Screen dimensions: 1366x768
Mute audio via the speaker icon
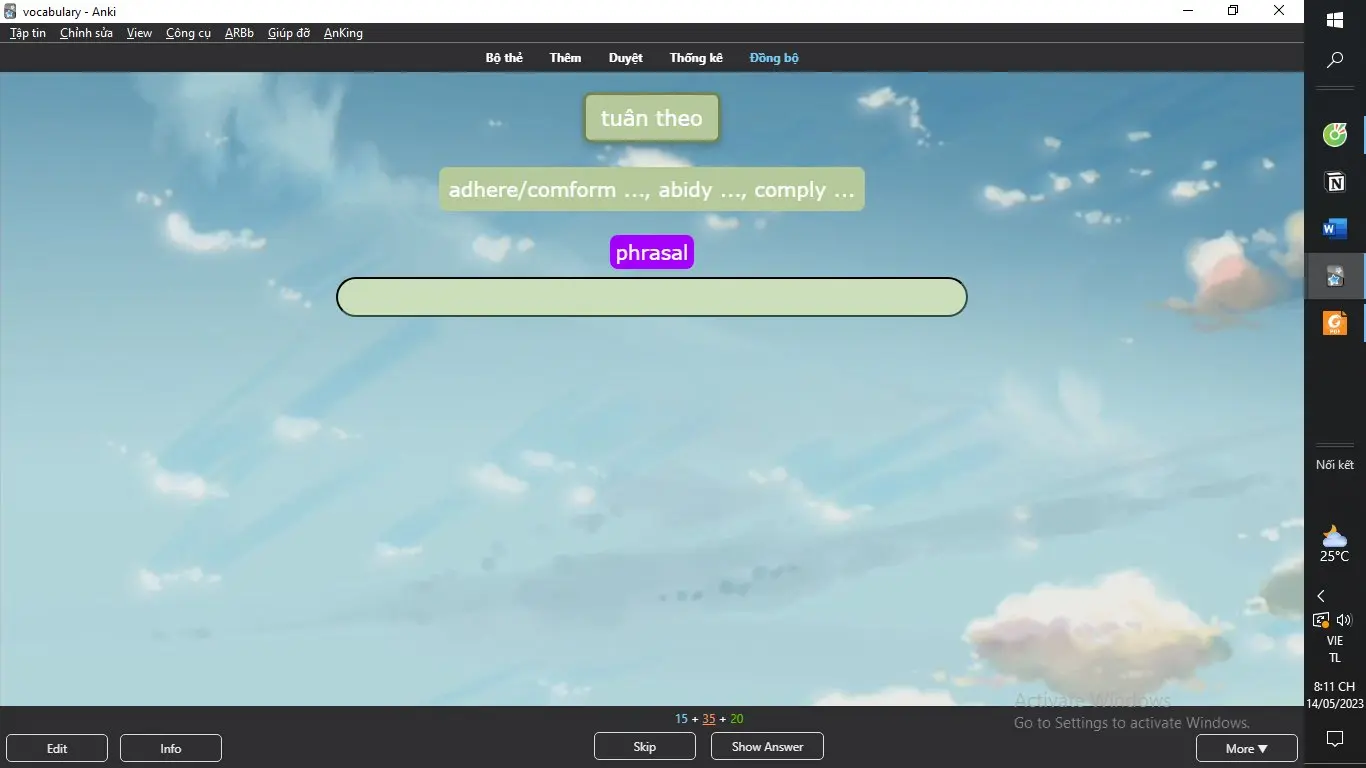tap(1345, 619)
